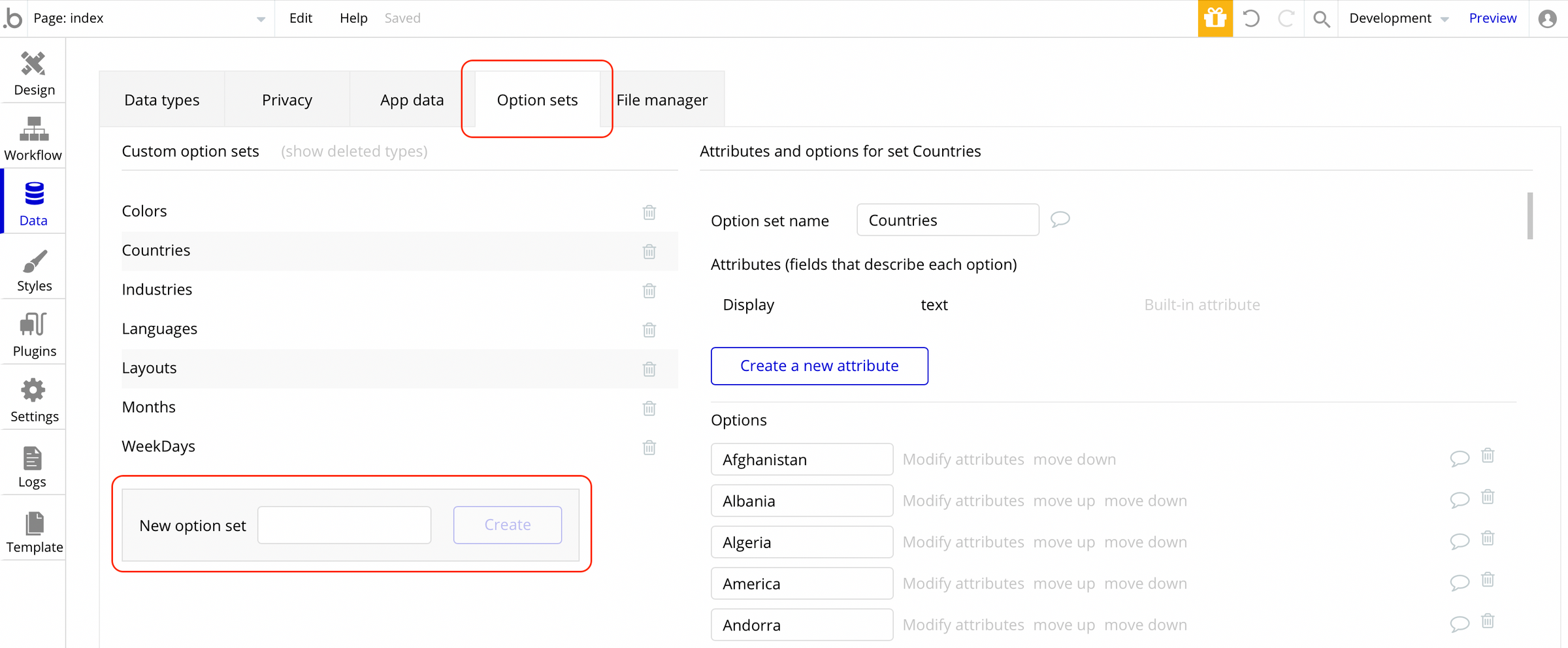Screen dimensions: 1568x648
Task: Switch to the Workflow panel
Action: pyautogui.click(x=33, y=137)
